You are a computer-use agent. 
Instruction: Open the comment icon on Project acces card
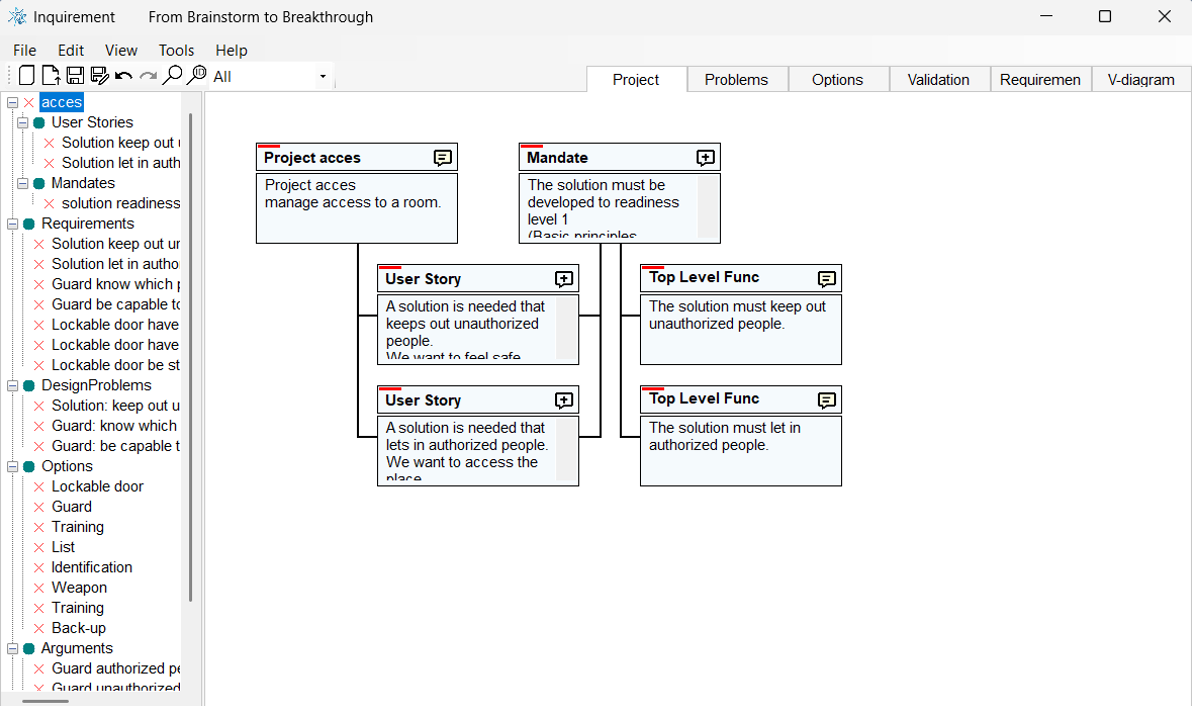point(442,158)
